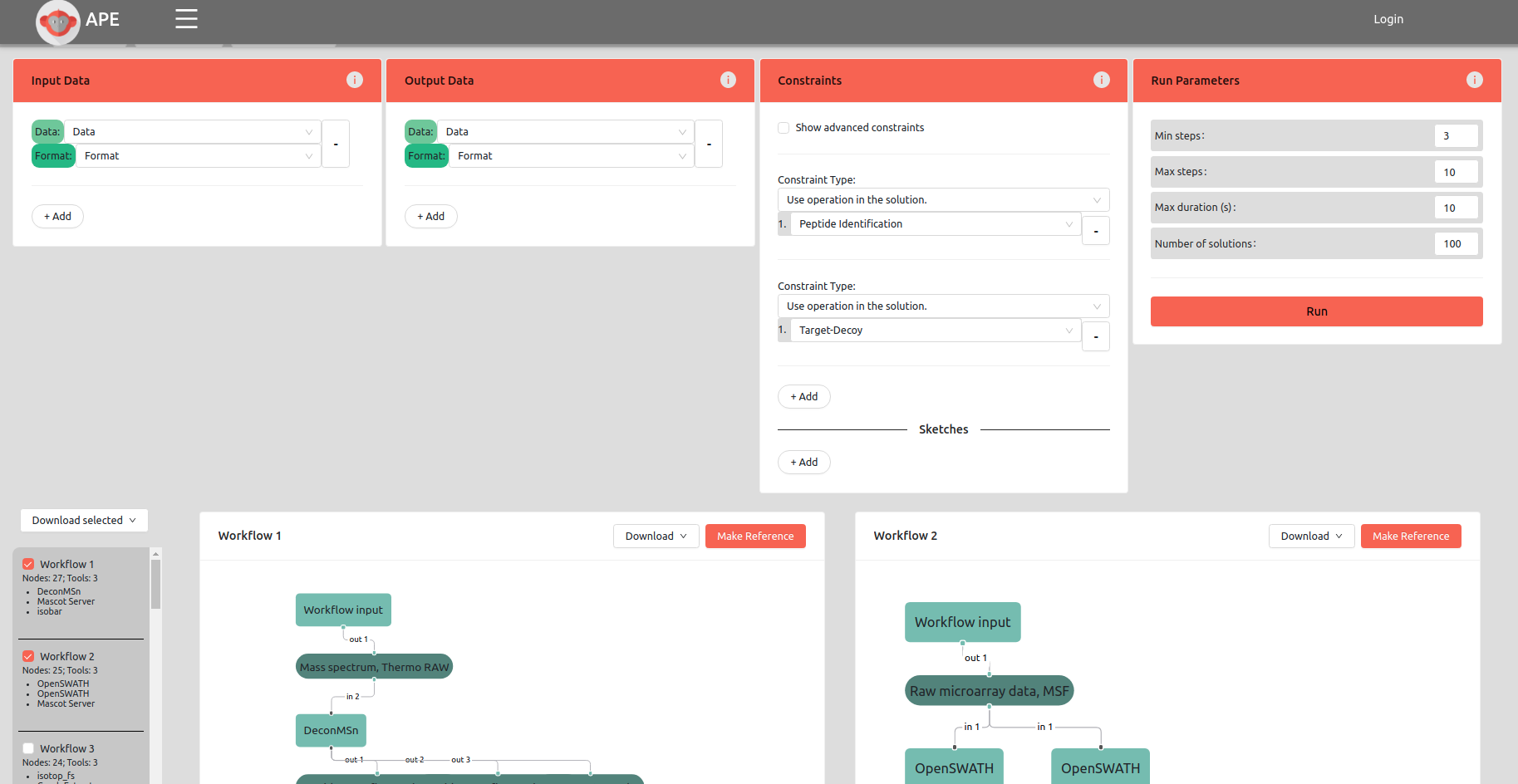Open the Run Parameters info icon

[1475, 80]
